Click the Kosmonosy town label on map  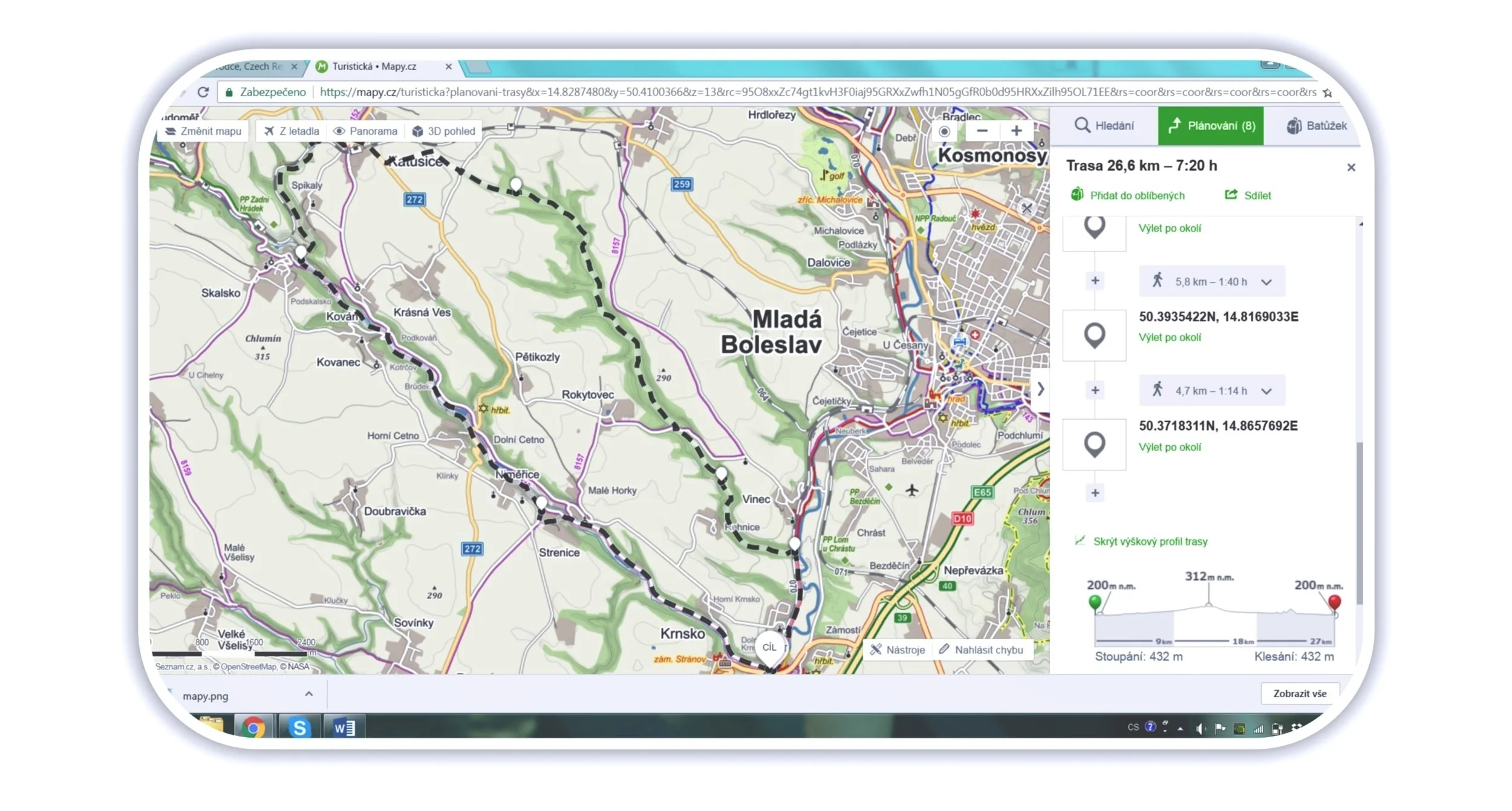click(992, 155)
